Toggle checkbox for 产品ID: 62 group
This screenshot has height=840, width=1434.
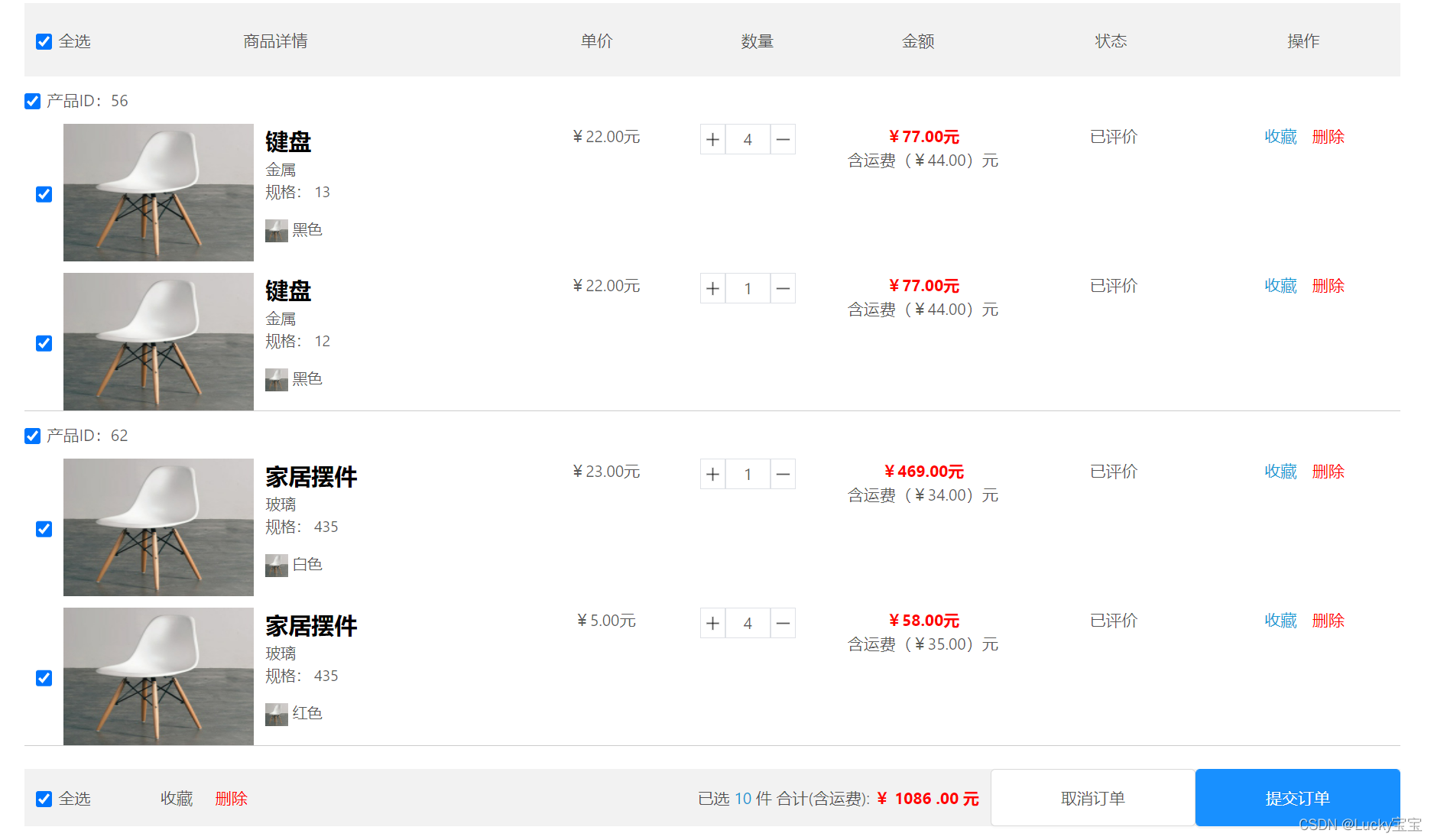[x=32, y=436]
